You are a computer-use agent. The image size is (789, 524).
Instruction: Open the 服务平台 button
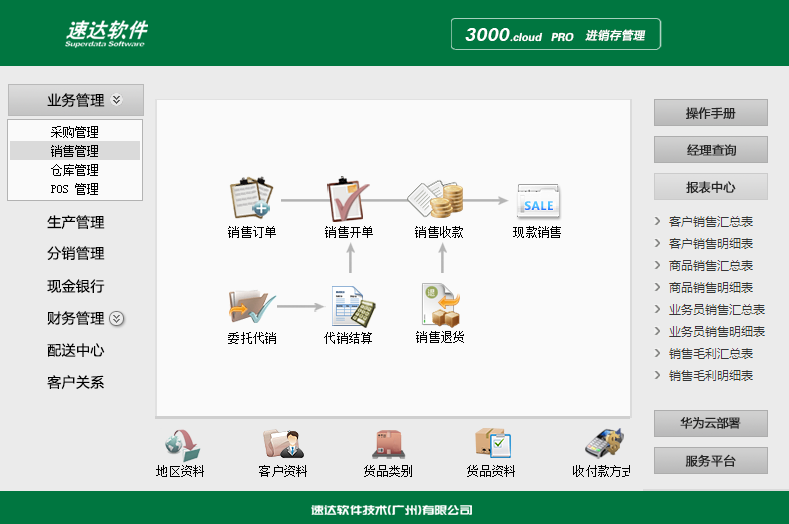click(x=711, y=461)
